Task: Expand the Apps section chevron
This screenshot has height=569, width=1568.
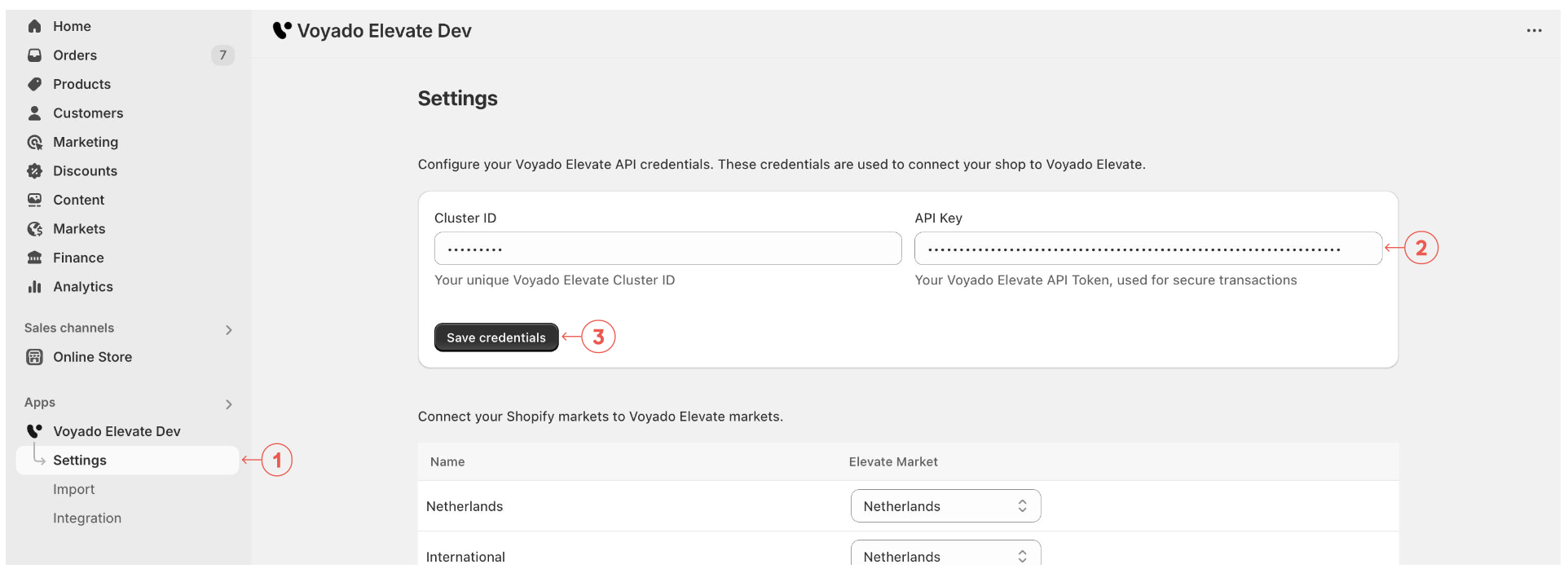Action: [229, 404]
